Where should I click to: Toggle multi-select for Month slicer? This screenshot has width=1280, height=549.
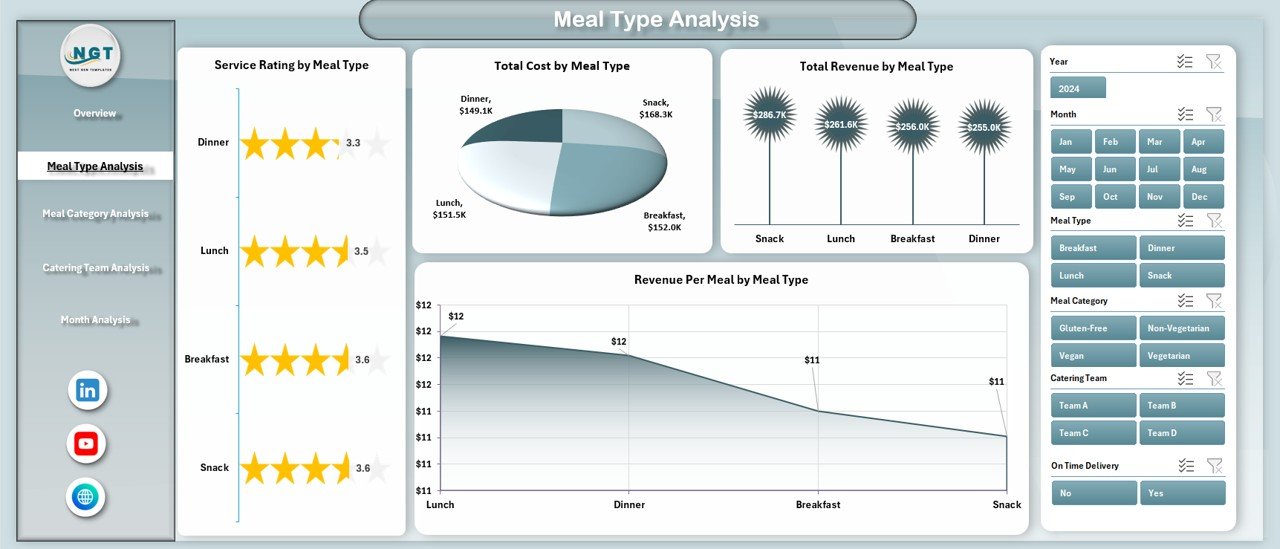[x=1185, y=114]
